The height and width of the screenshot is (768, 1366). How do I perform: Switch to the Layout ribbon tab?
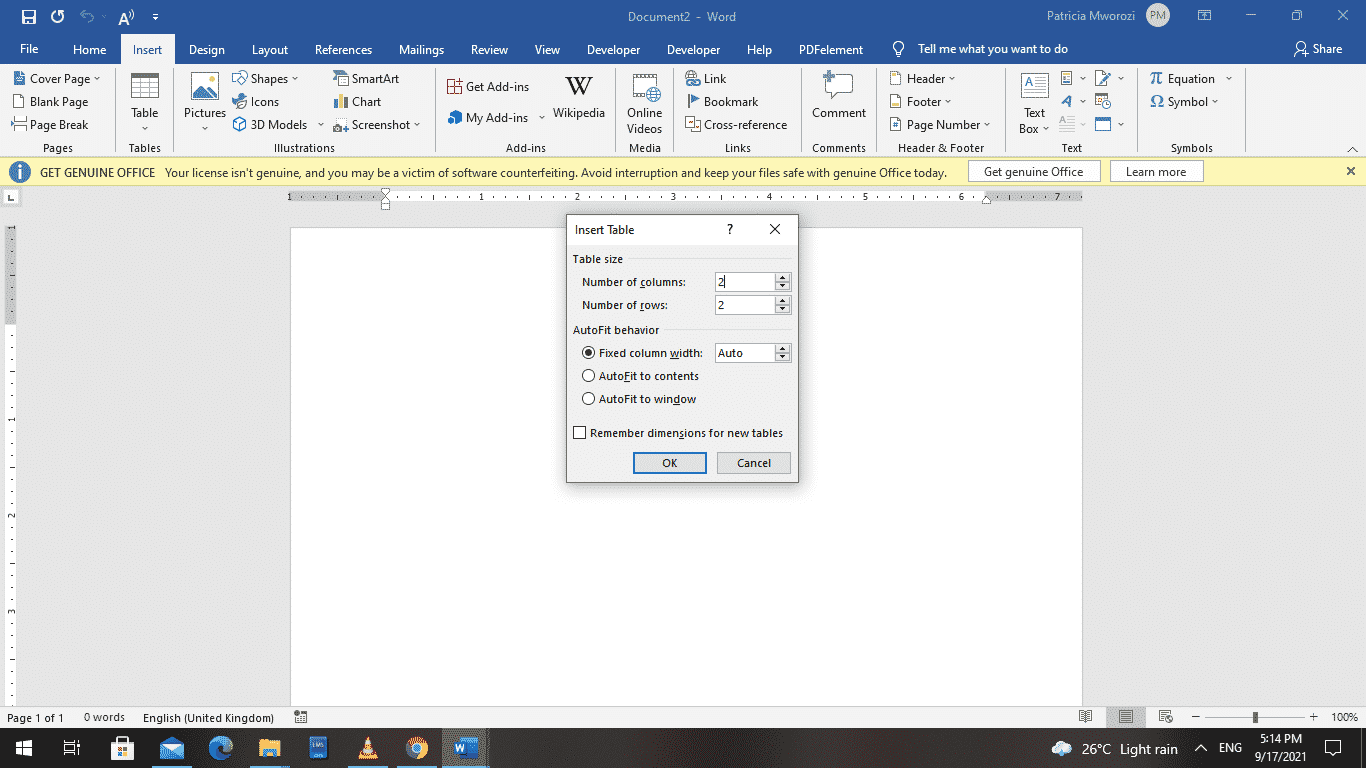click(269, 50)
